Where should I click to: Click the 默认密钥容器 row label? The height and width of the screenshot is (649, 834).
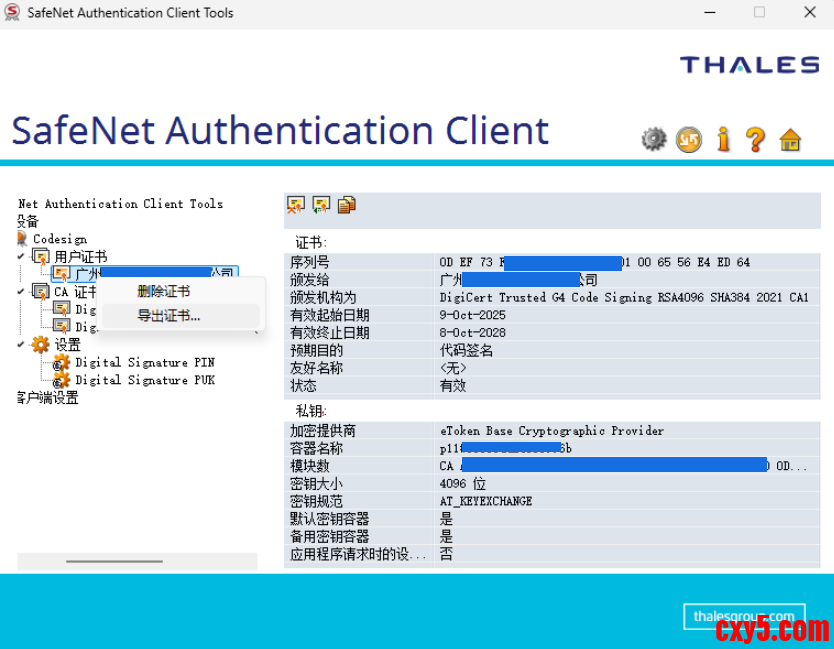329,519
